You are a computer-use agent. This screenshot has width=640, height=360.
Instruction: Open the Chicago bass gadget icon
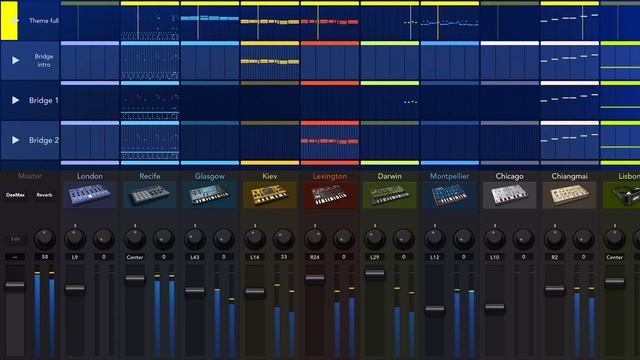tap(509, 194)
